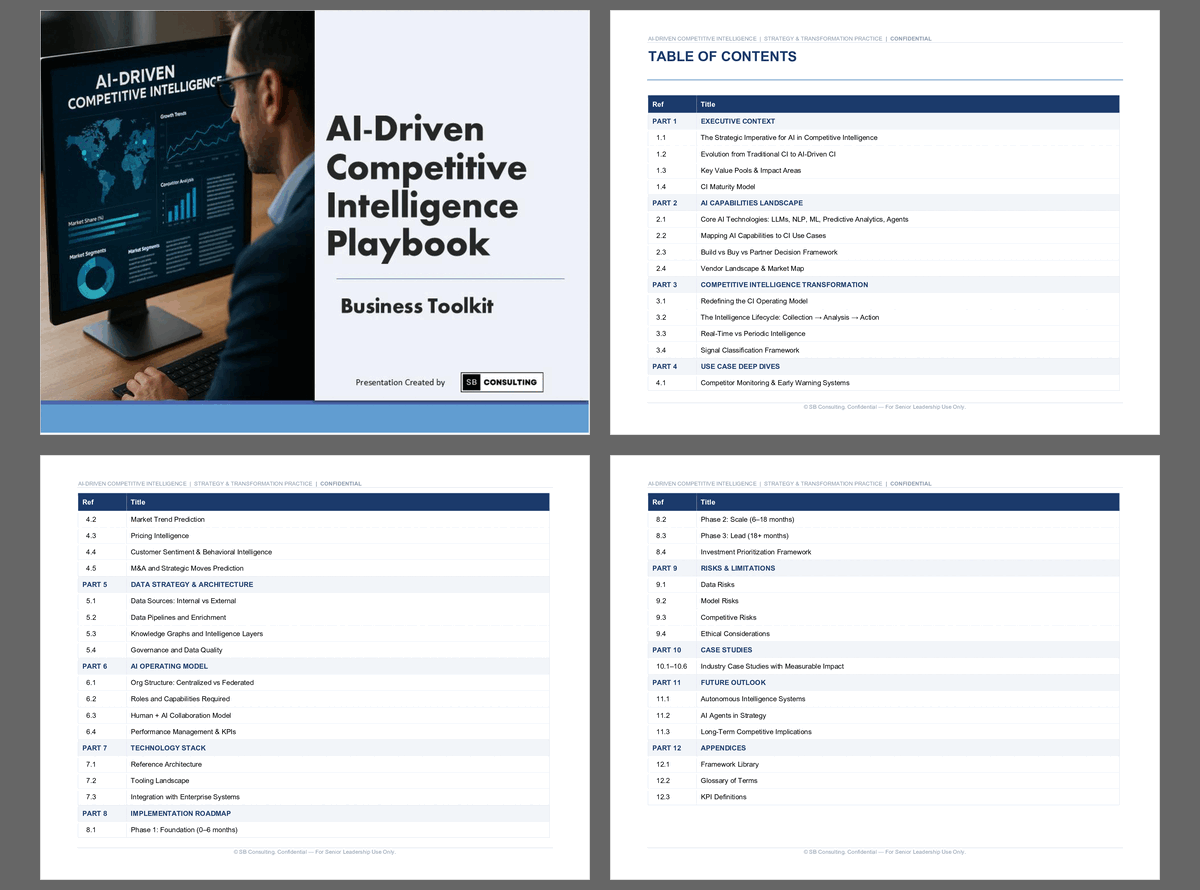Click the Pricing Intelligence entry

[x=159, y=536]
